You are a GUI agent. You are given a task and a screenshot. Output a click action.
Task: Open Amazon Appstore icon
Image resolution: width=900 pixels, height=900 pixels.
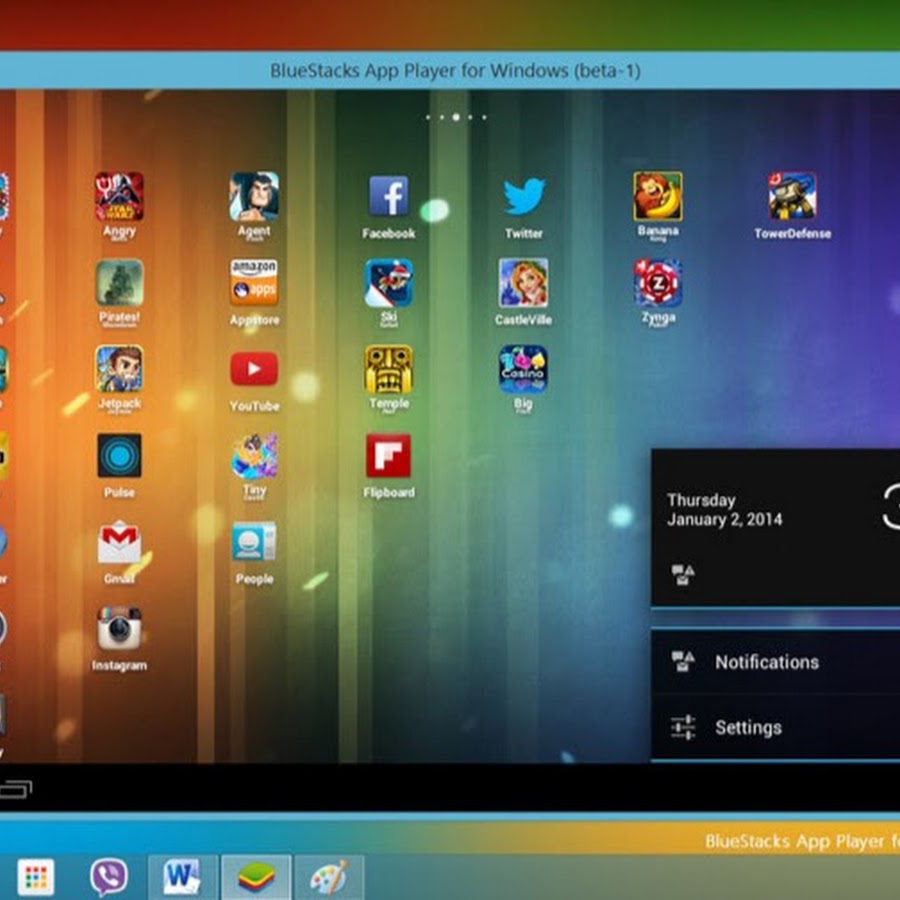pyautogui.click(x=254, y=283)
